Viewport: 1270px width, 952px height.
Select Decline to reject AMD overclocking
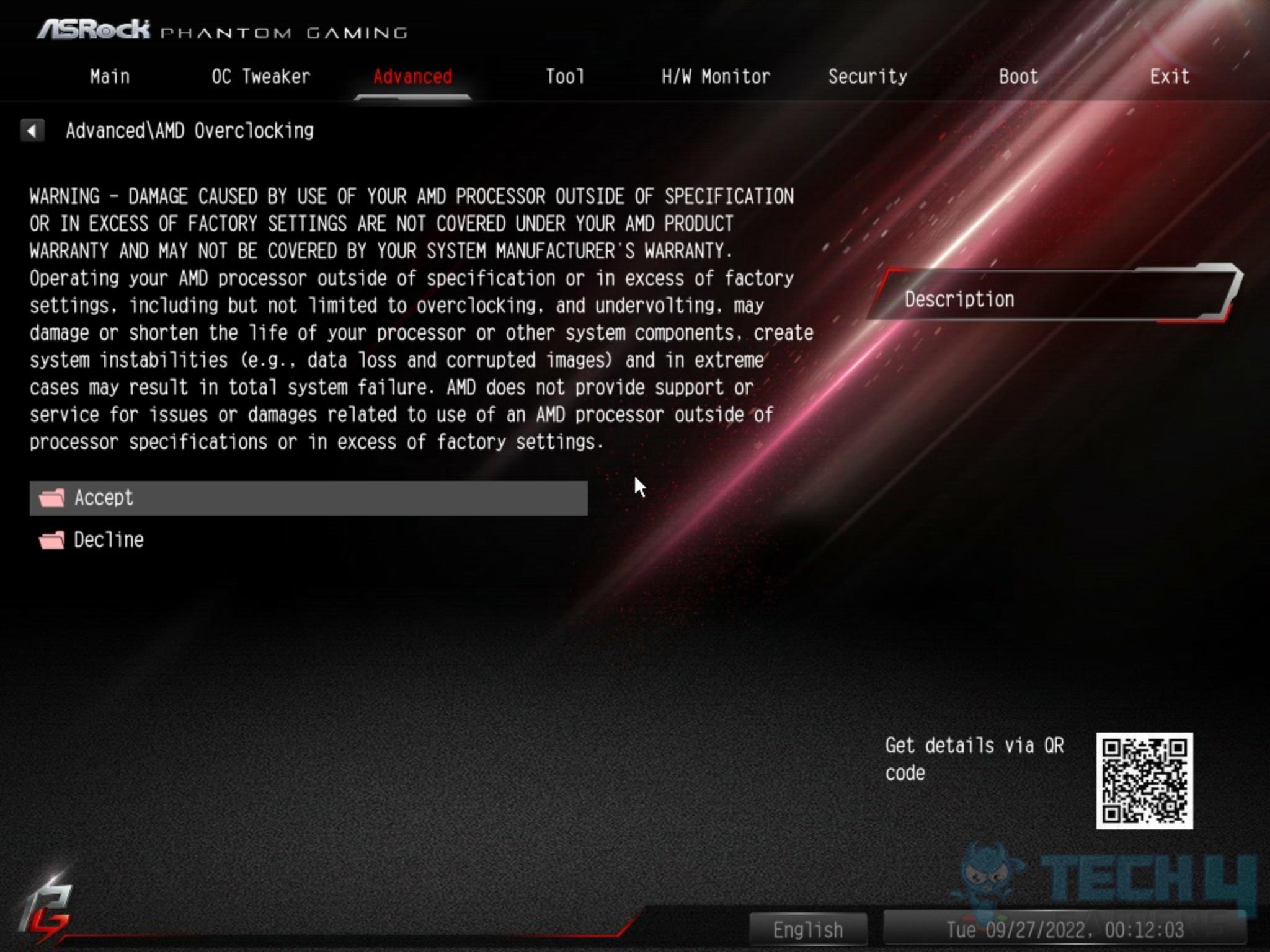(x=108, y=539)
